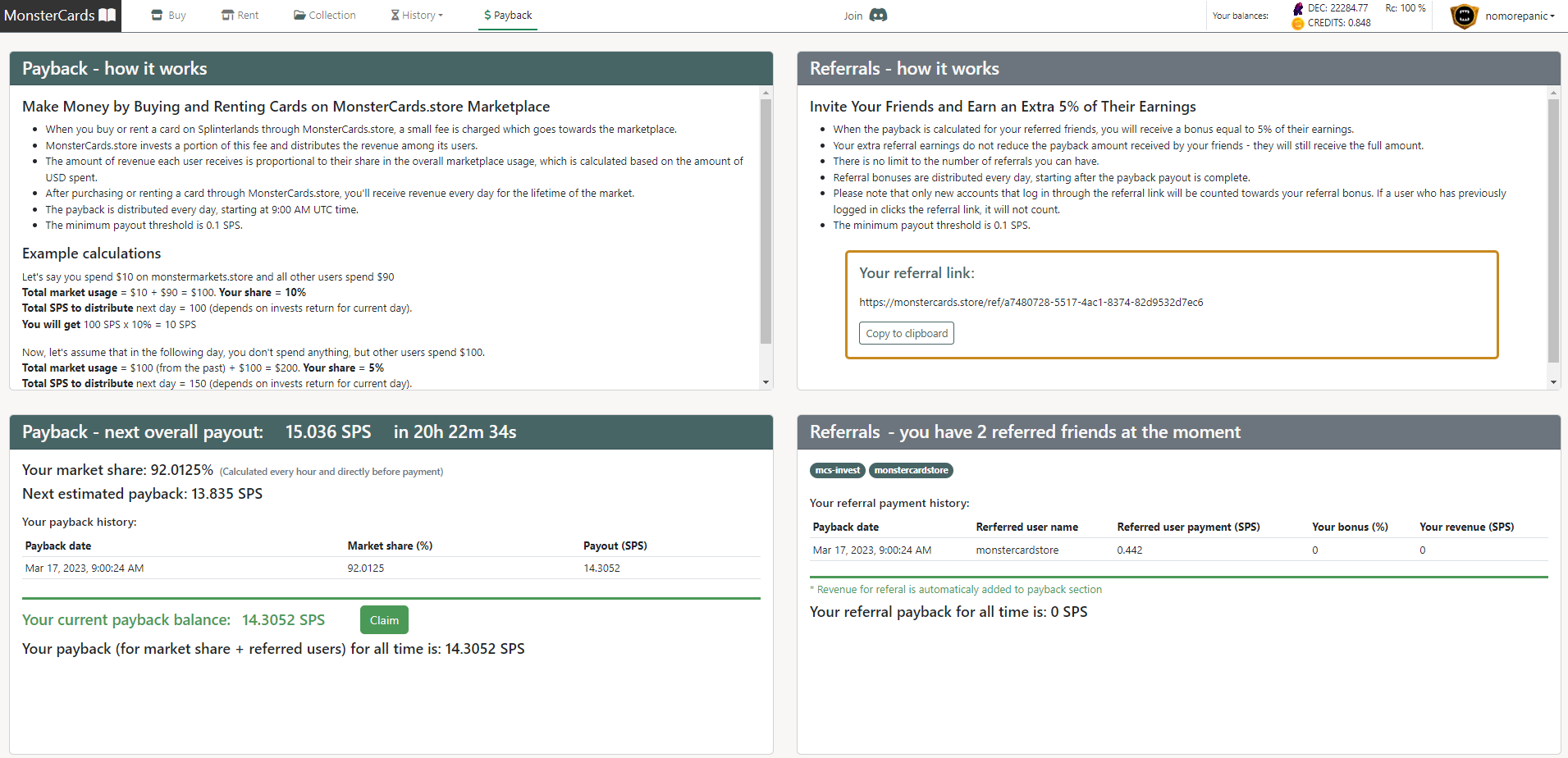The height and width of the screenshot is (758, 1568).
Task: Click the 'Your referral link:' heading
Action: coord(917,273)
